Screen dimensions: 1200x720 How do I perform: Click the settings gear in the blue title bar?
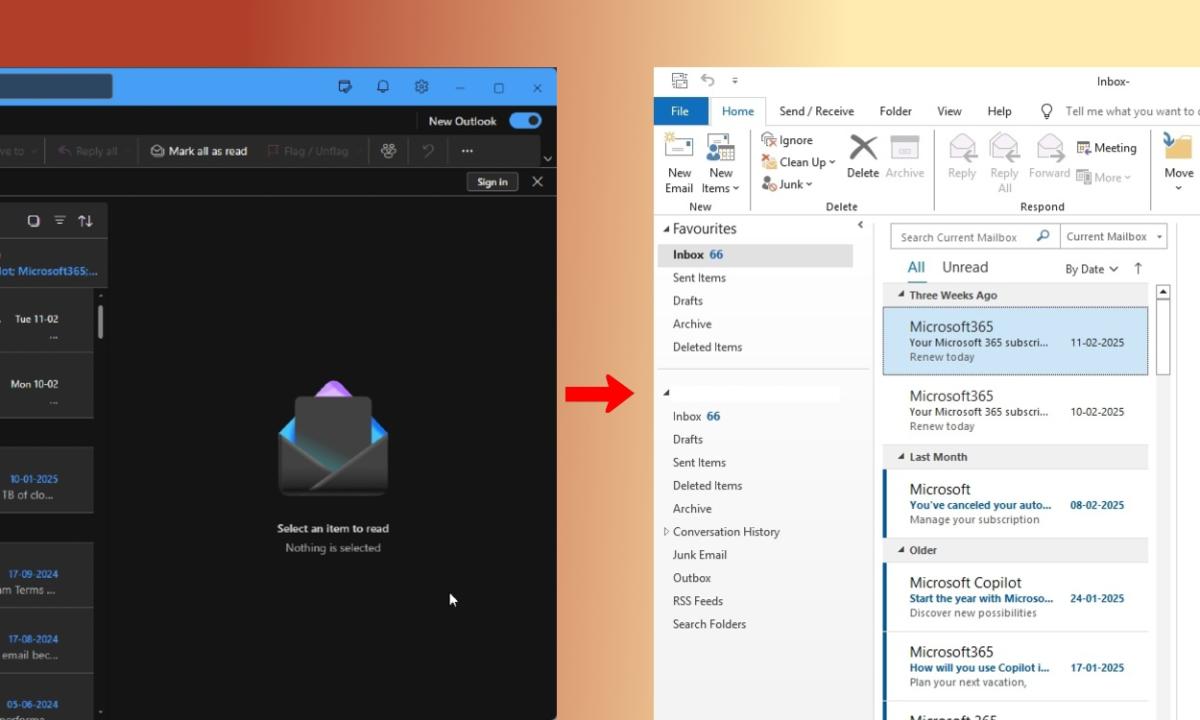pos(421,87)
